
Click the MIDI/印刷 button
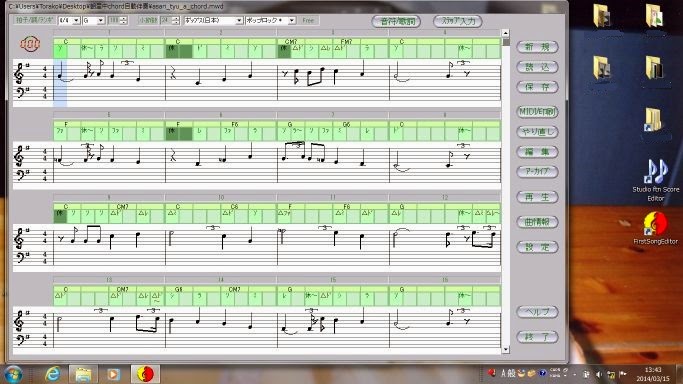(x=537, y=112)
